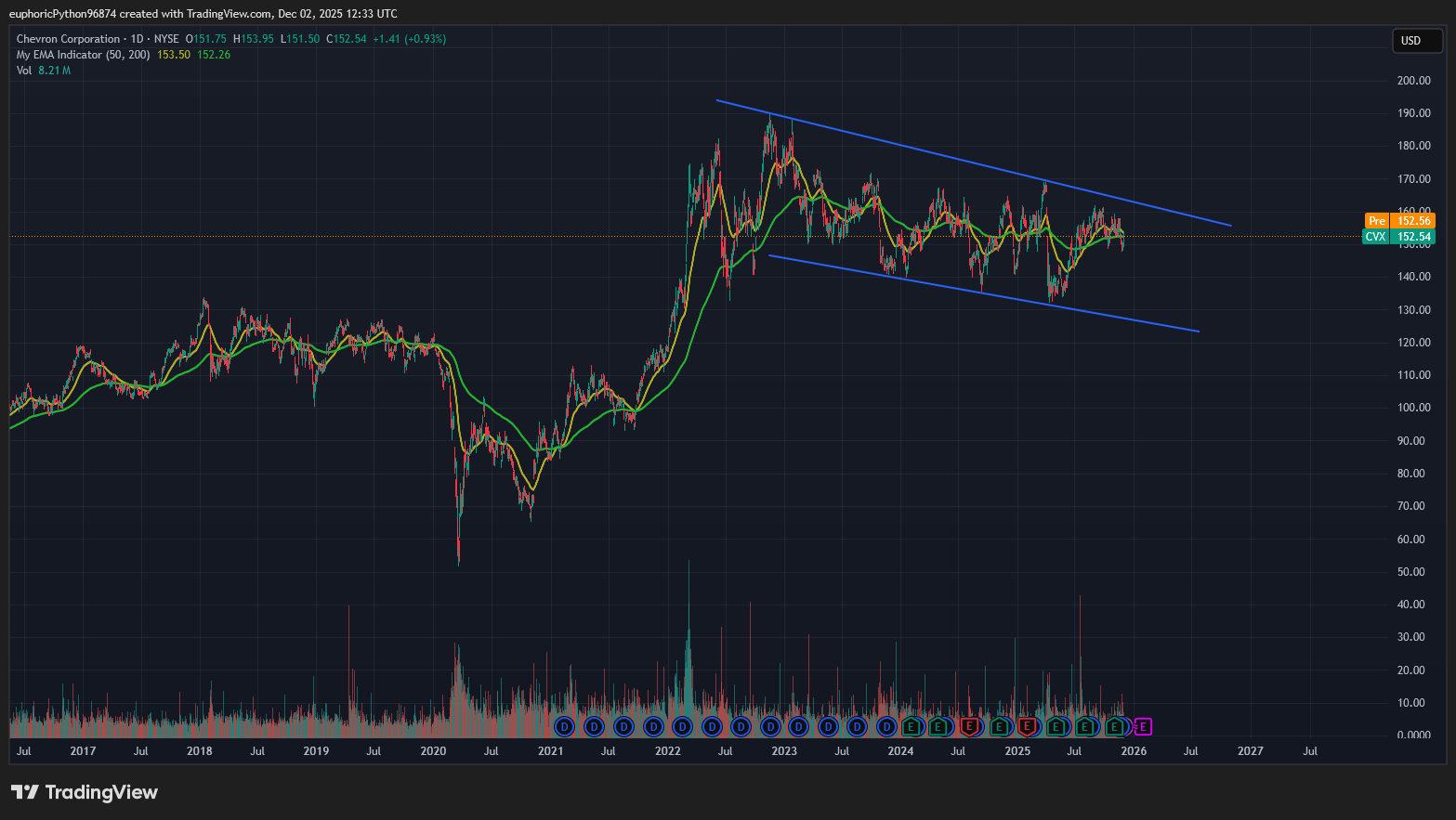Click the 70.00 price axis label
Image resolution: width=1456 pixels, height=820 pixels.
click(1411, 506)
